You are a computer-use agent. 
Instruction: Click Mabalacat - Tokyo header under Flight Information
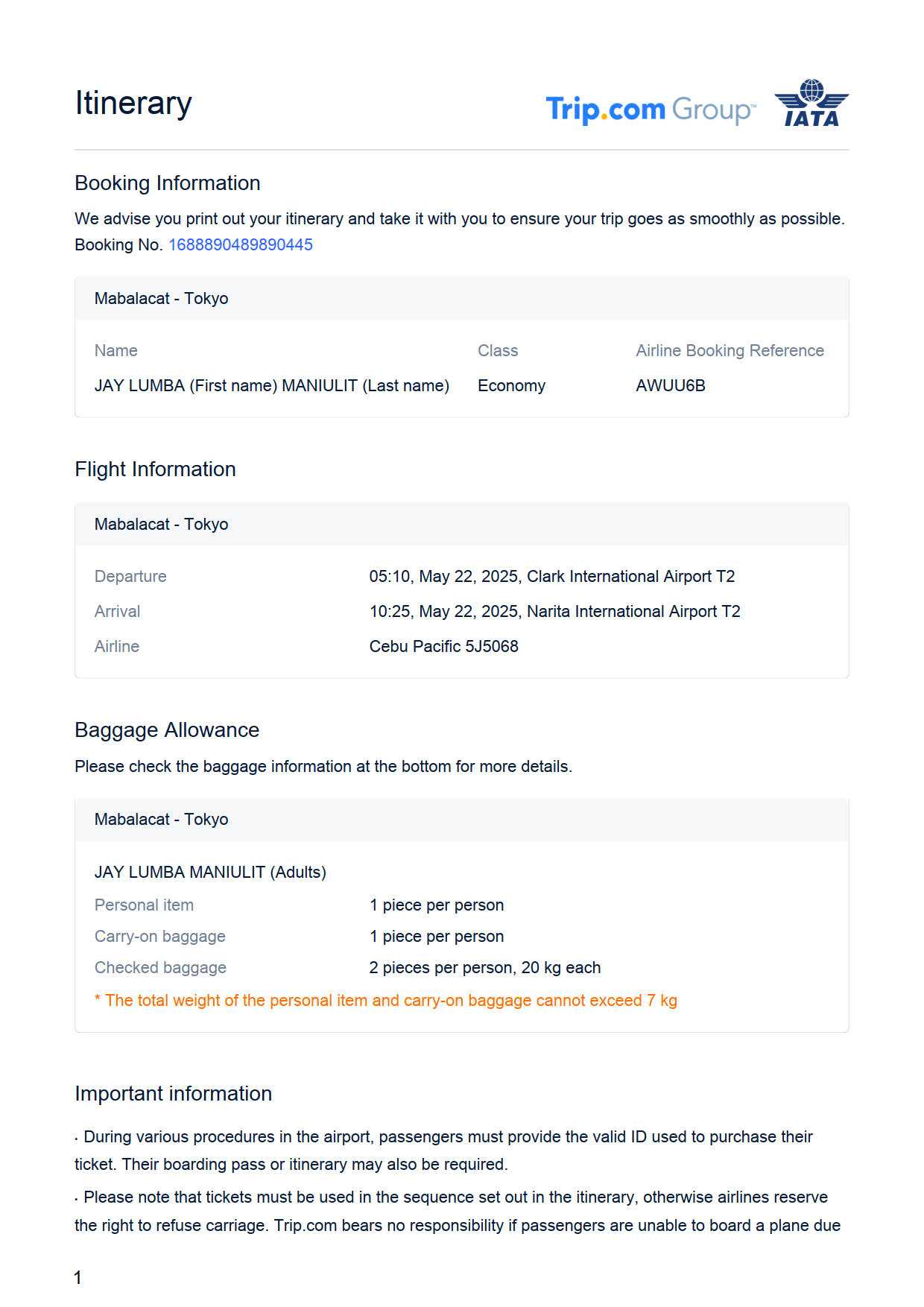click(161, 525)
